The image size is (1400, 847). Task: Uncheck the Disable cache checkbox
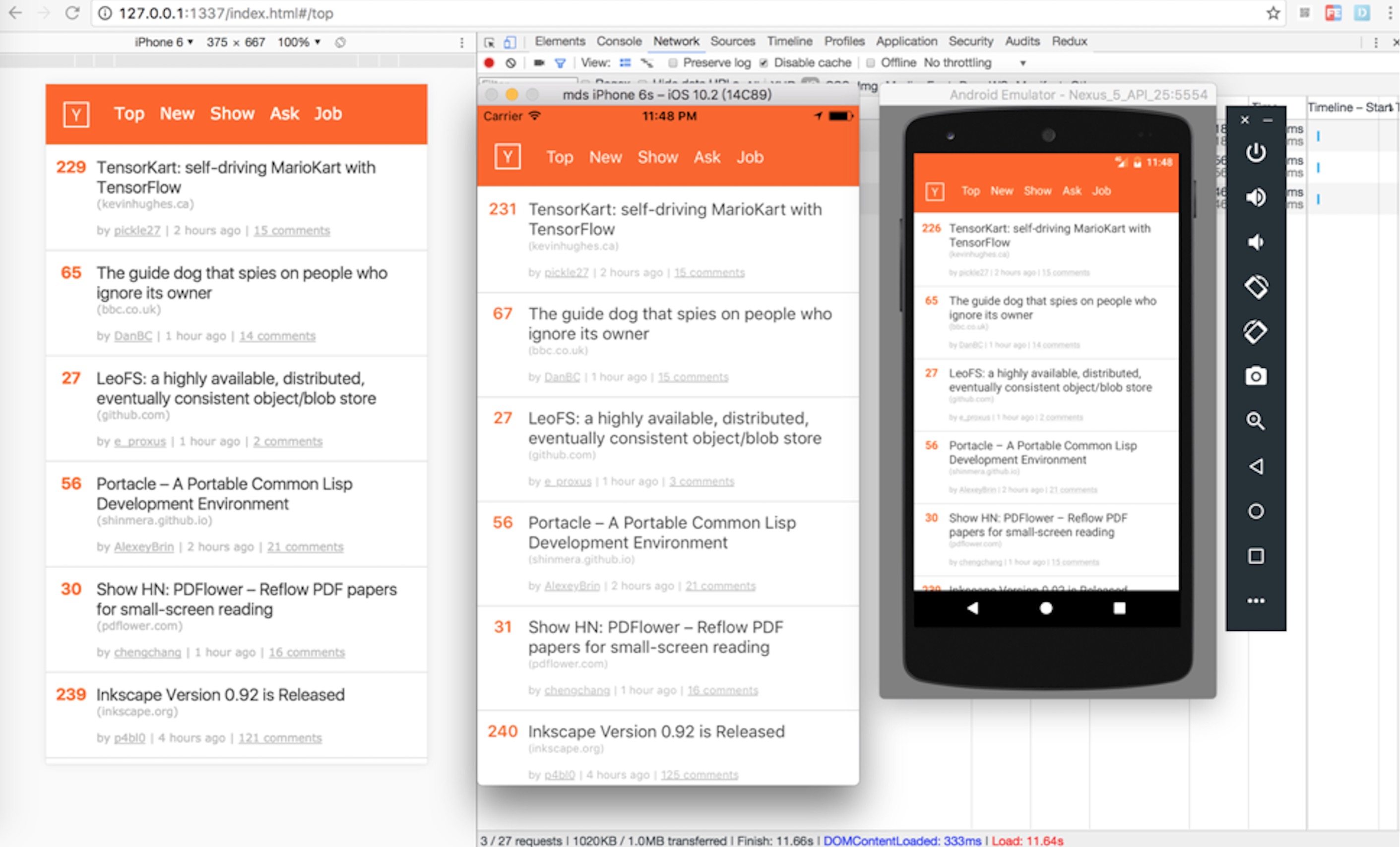pos(764,63)
